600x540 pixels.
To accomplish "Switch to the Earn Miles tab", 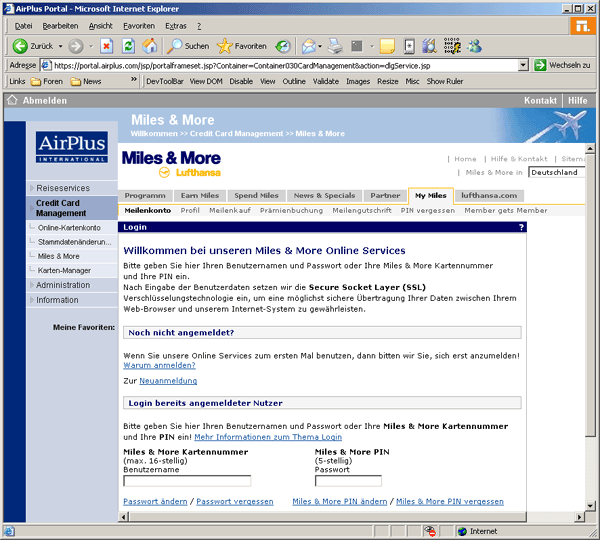I will [200, 196].
